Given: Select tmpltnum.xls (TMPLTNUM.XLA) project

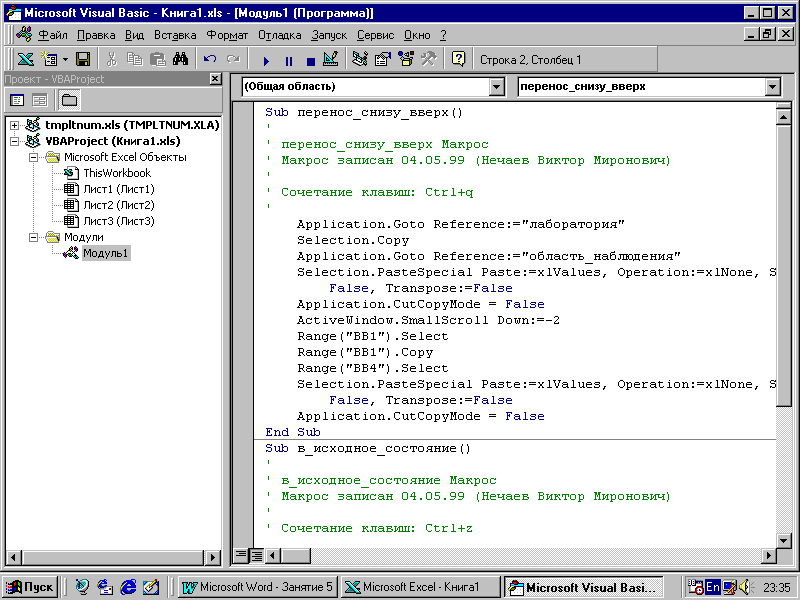Looking at the screenshot, I should [132, 125].
